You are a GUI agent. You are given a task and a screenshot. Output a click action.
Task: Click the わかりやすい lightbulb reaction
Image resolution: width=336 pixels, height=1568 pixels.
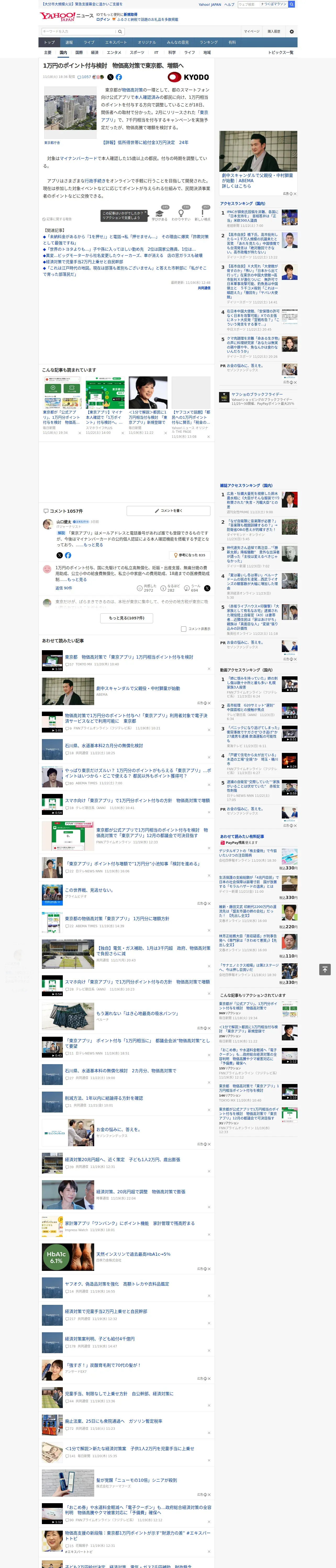point(181,214)
